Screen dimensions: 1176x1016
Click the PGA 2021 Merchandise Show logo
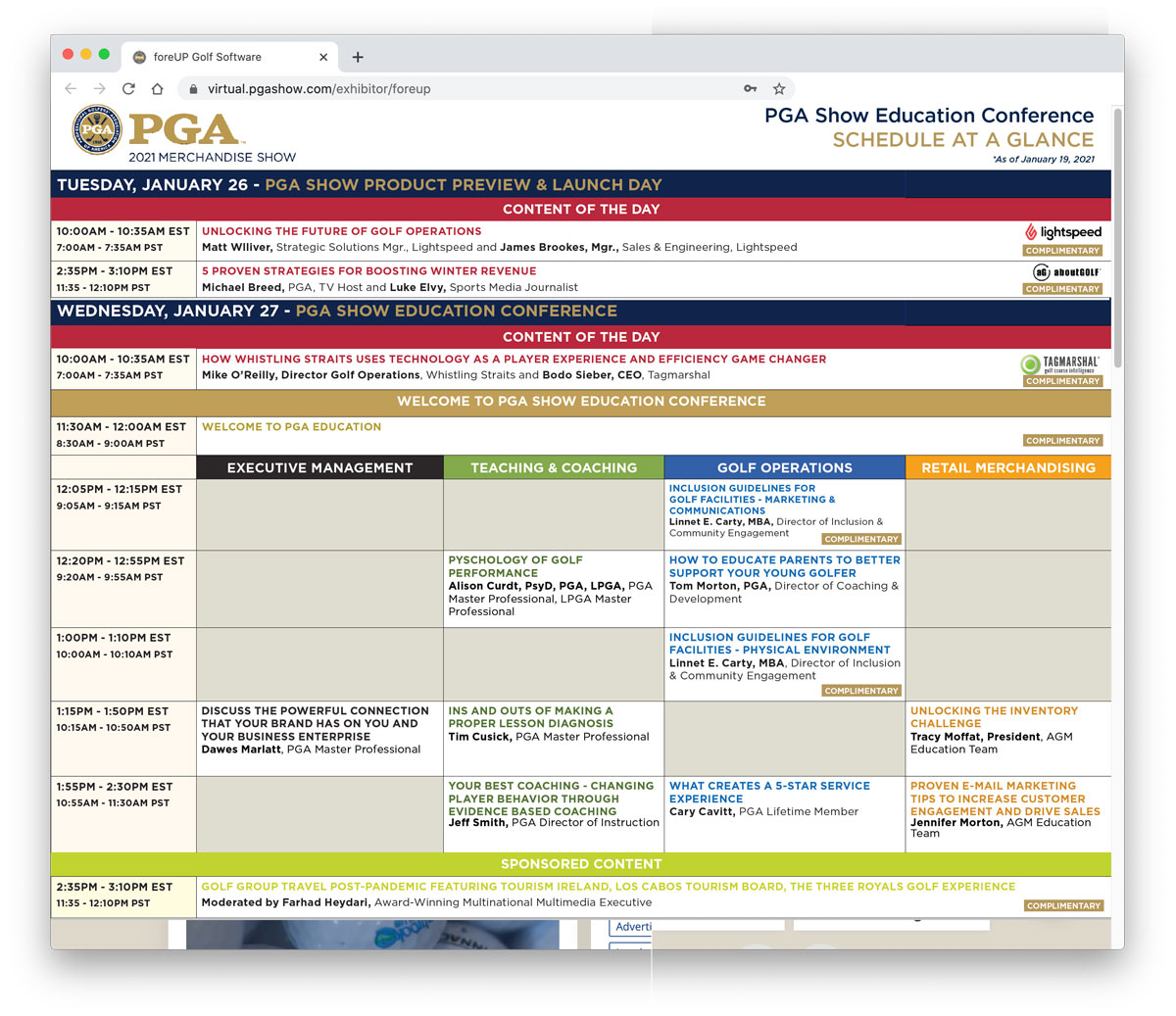[x=183, y=133]
